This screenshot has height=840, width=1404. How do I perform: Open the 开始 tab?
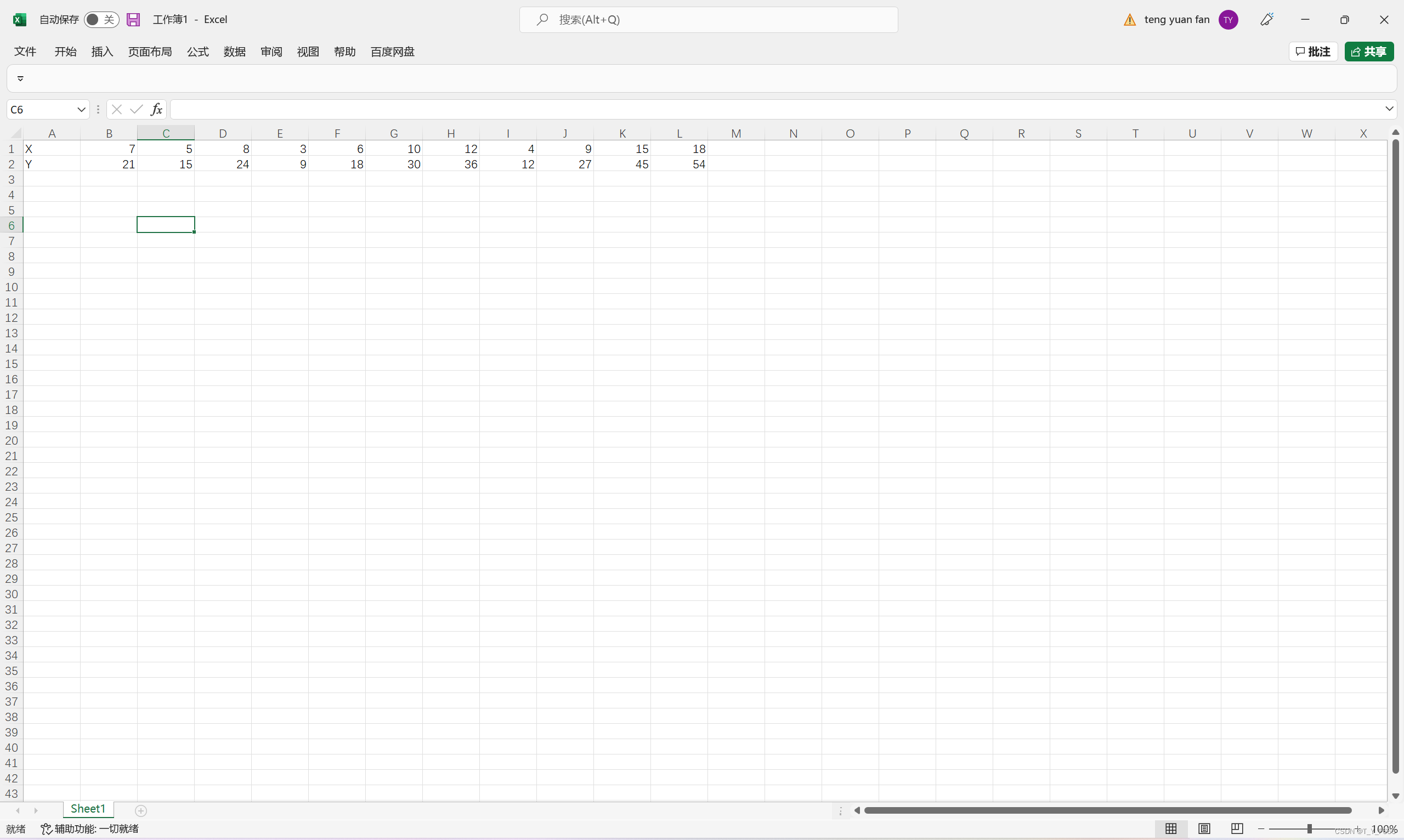65,52
